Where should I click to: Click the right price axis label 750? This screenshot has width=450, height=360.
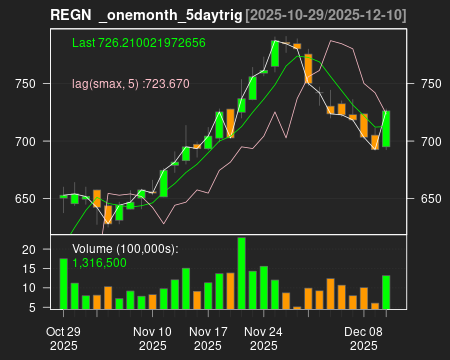click(x=431, y=84)
